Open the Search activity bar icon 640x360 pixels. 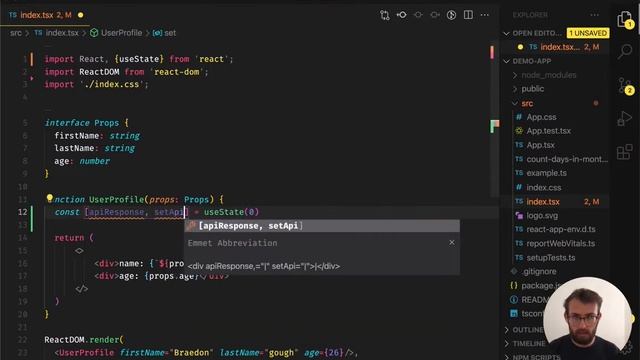tap(624, 52)
